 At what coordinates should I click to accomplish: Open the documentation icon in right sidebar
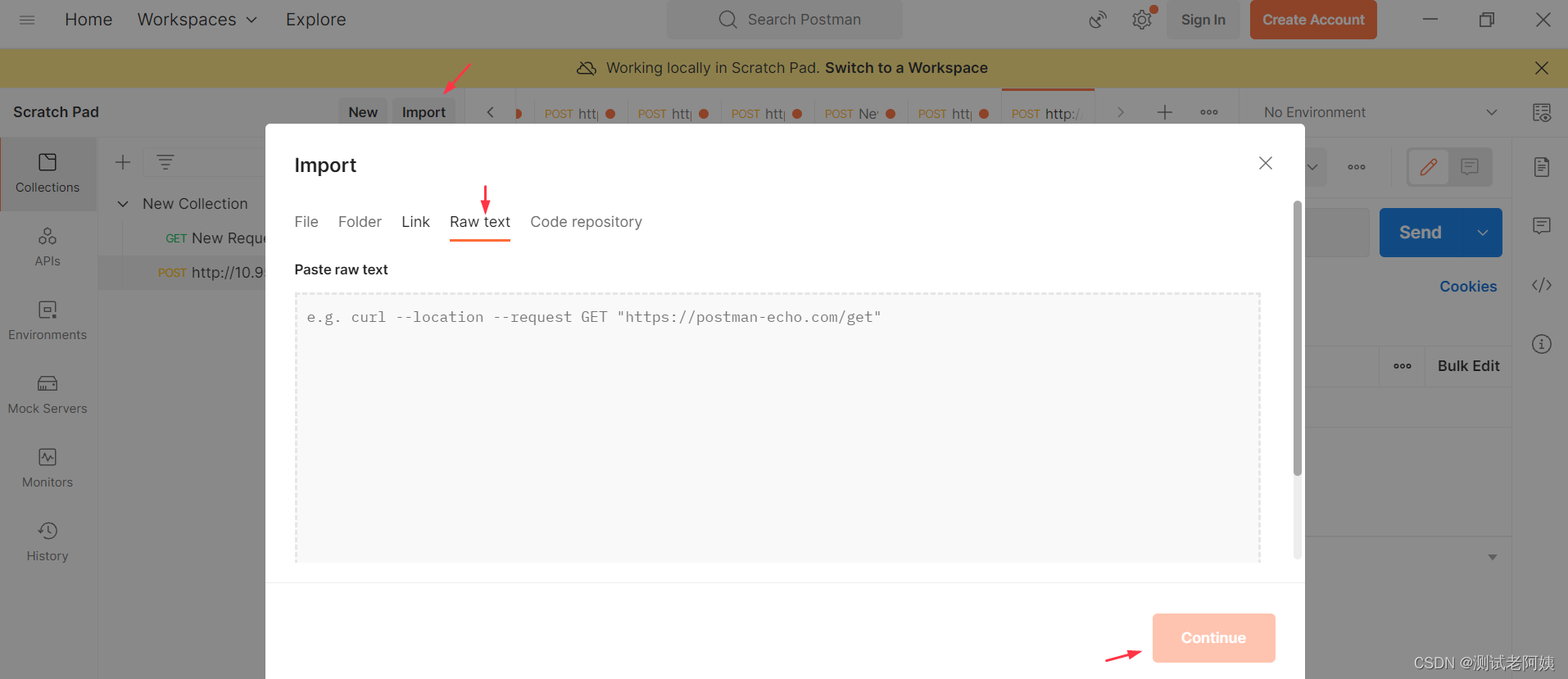[x=1541, y=167]
